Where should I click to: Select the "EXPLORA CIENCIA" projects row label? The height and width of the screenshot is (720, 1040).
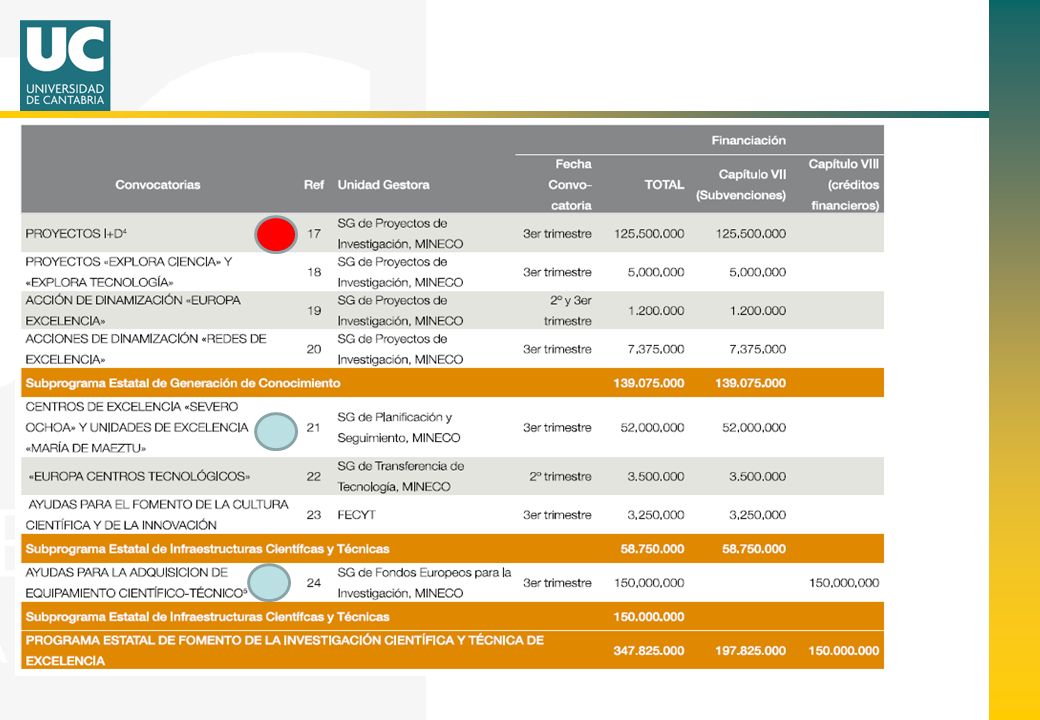[x=129, y=272]
